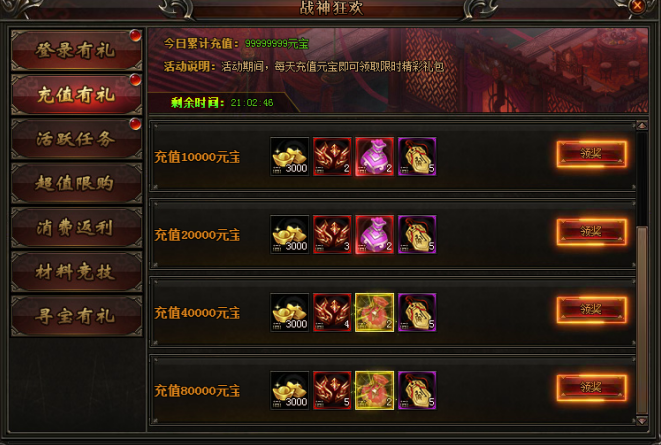The image size is (661, 445).
Task: Click red wings item in 充值20000元宝 row
Action: [x=332, y=234]
